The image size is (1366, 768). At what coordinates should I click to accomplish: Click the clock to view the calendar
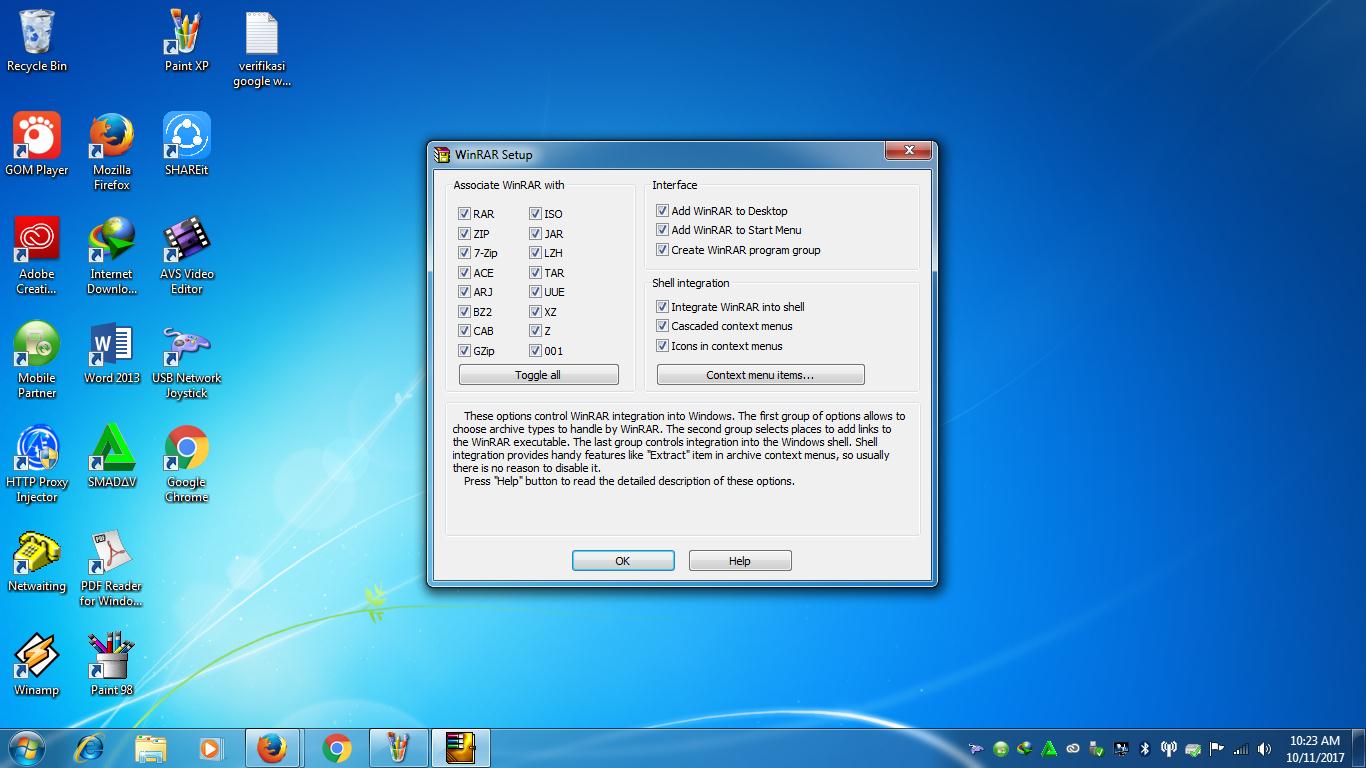1316,747
